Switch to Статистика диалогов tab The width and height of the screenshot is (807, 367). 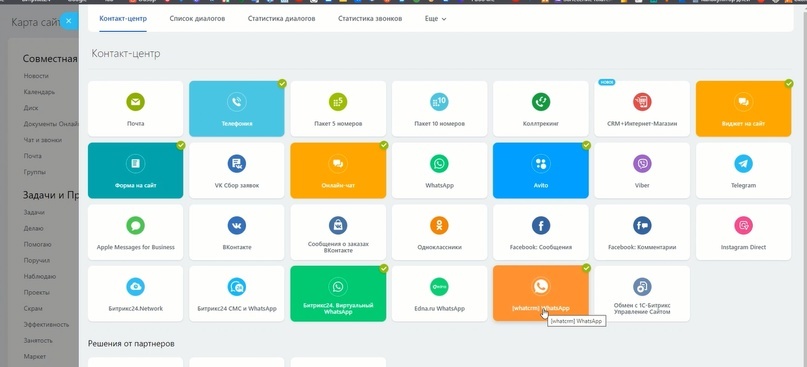[282, 19]
